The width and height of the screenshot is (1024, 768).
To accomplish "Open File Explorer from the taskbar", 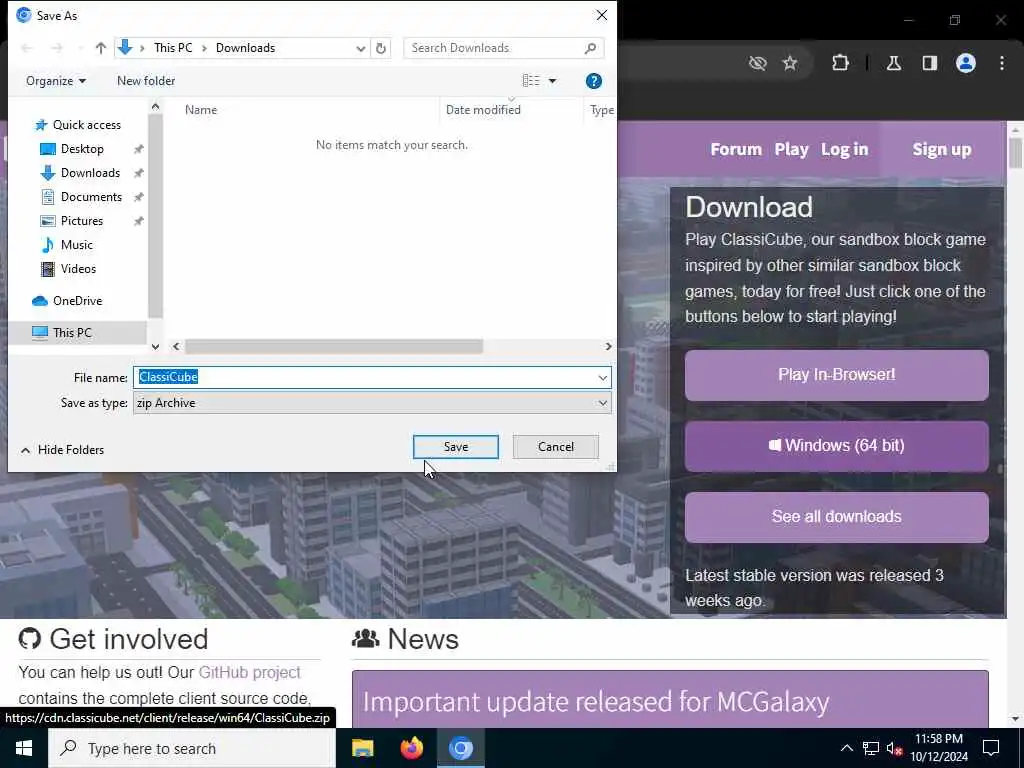I will coord(362,748).
